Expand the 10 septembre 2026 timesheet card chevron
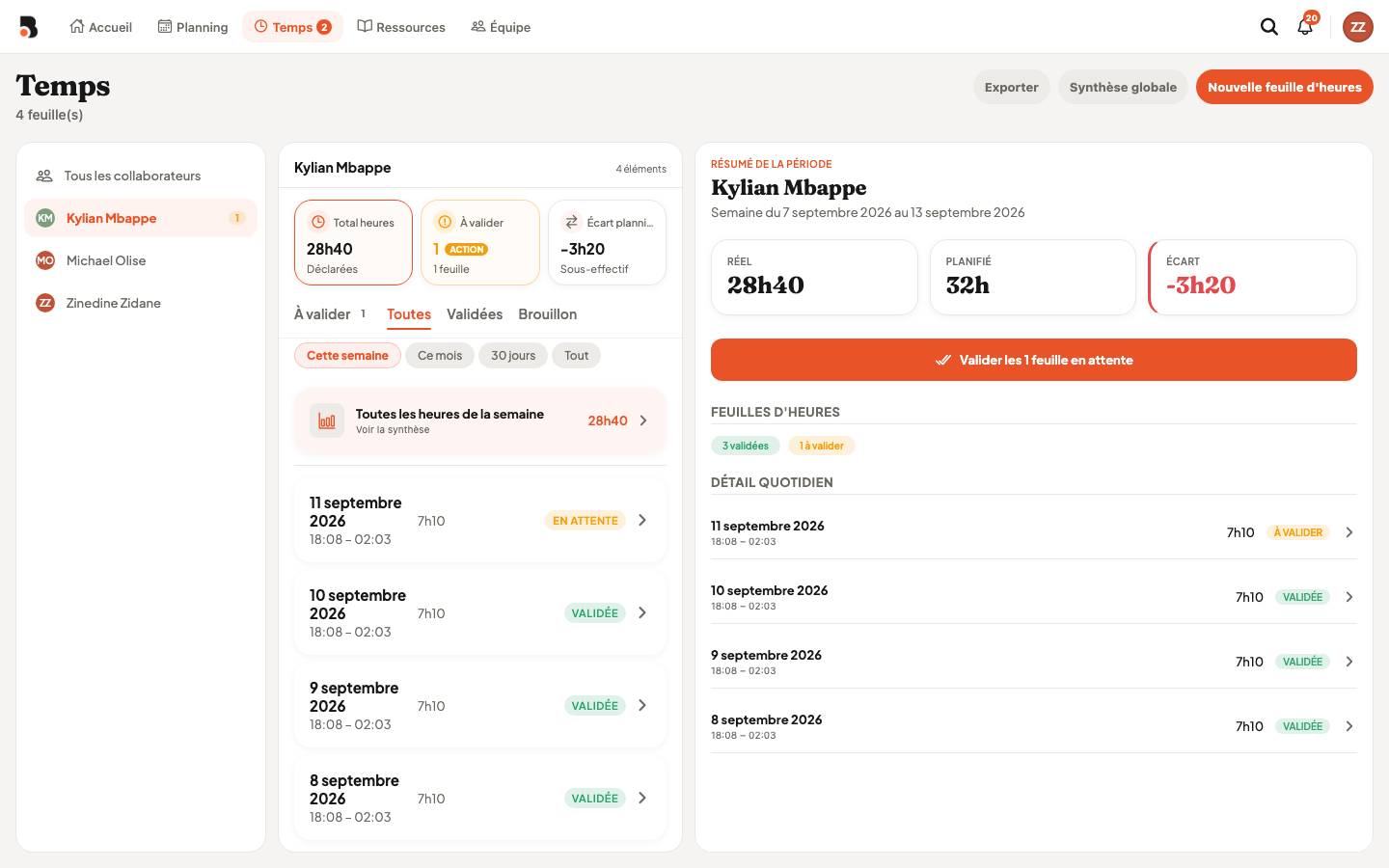 click(x=642, y=613)
